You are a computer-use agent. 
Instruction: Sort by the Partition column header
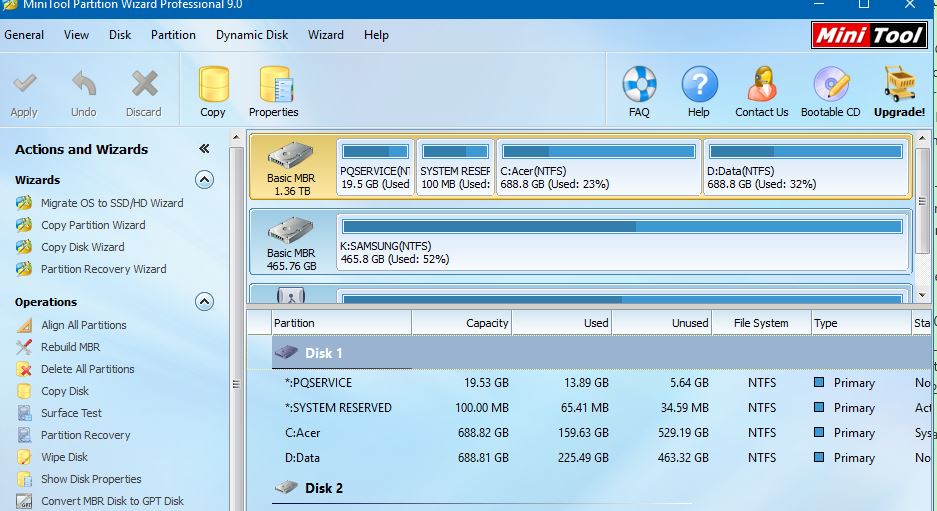click(341, 323)
